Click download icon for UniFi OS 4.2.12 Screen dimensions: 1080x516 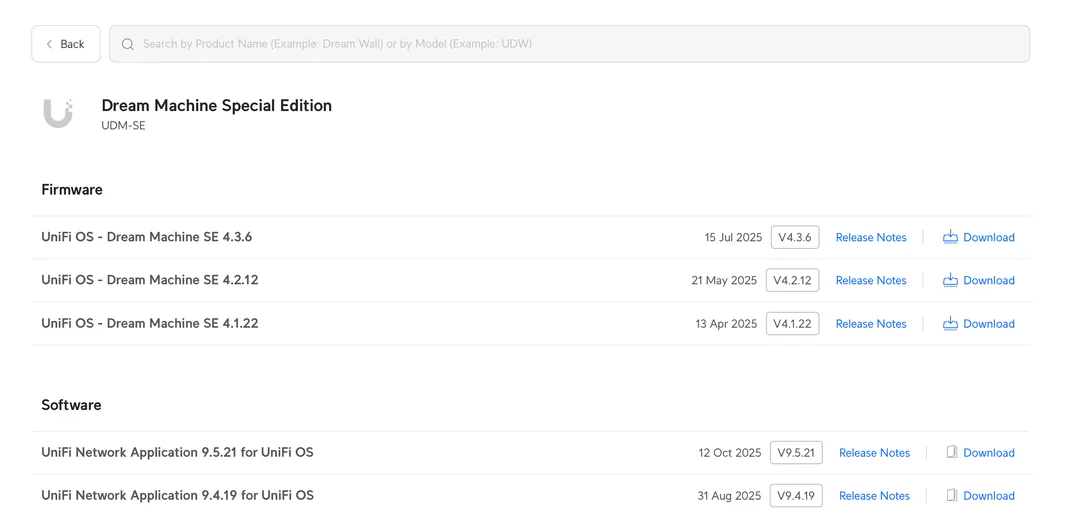click(x=950, y=280)
